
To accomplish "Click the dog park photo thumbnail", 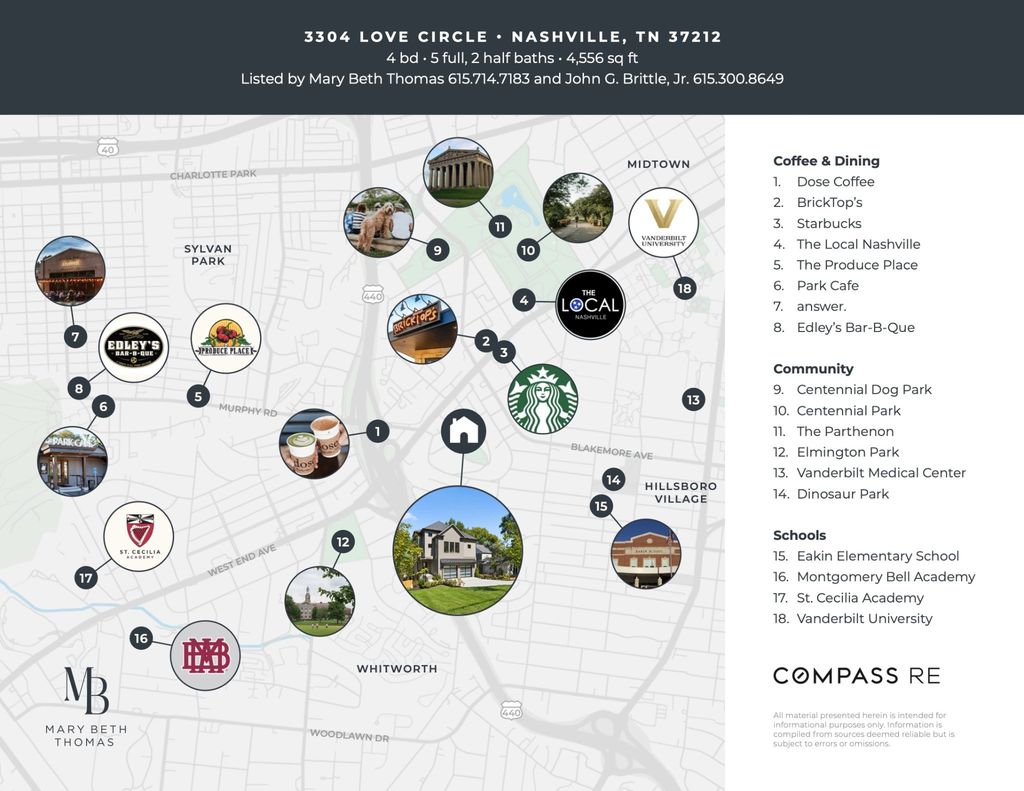I will [379, 223].
